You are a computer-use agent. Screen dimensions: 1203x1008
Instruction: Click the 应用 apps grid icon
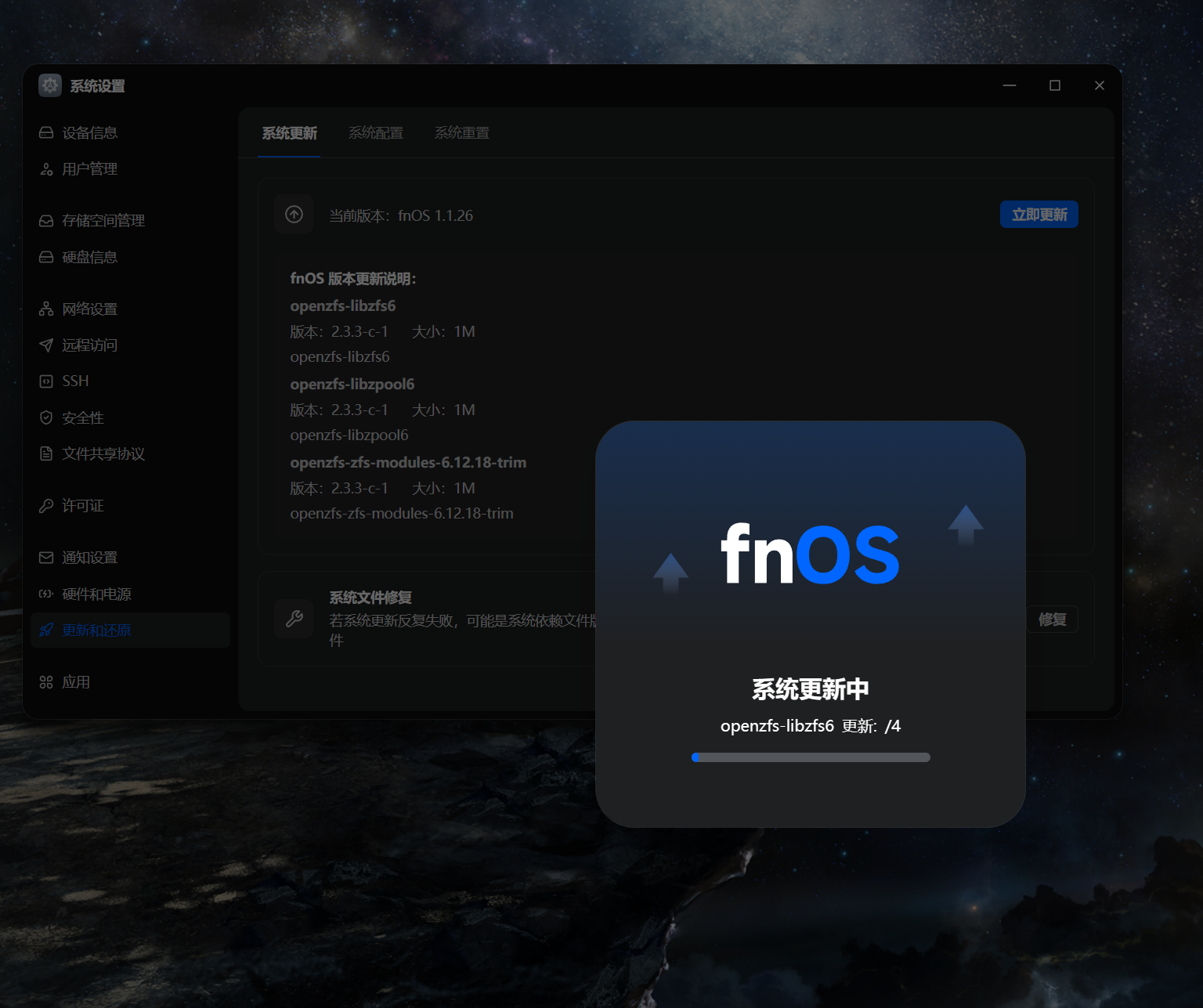46,682
